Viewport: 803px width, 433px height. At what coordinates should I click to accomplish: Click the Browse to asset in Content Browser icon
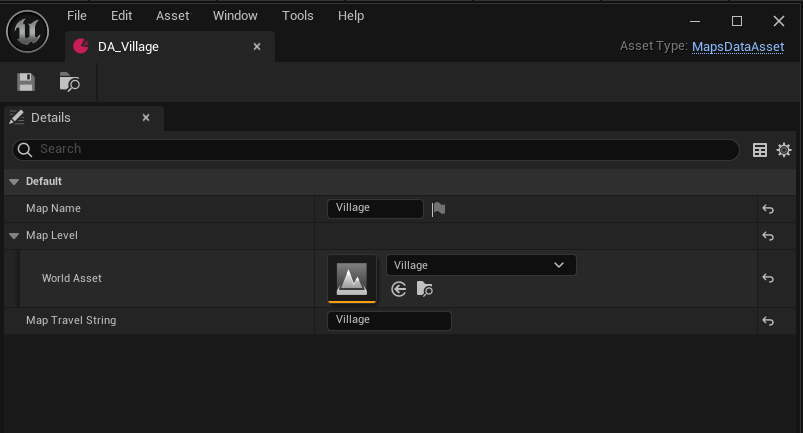tap(69, 83)
